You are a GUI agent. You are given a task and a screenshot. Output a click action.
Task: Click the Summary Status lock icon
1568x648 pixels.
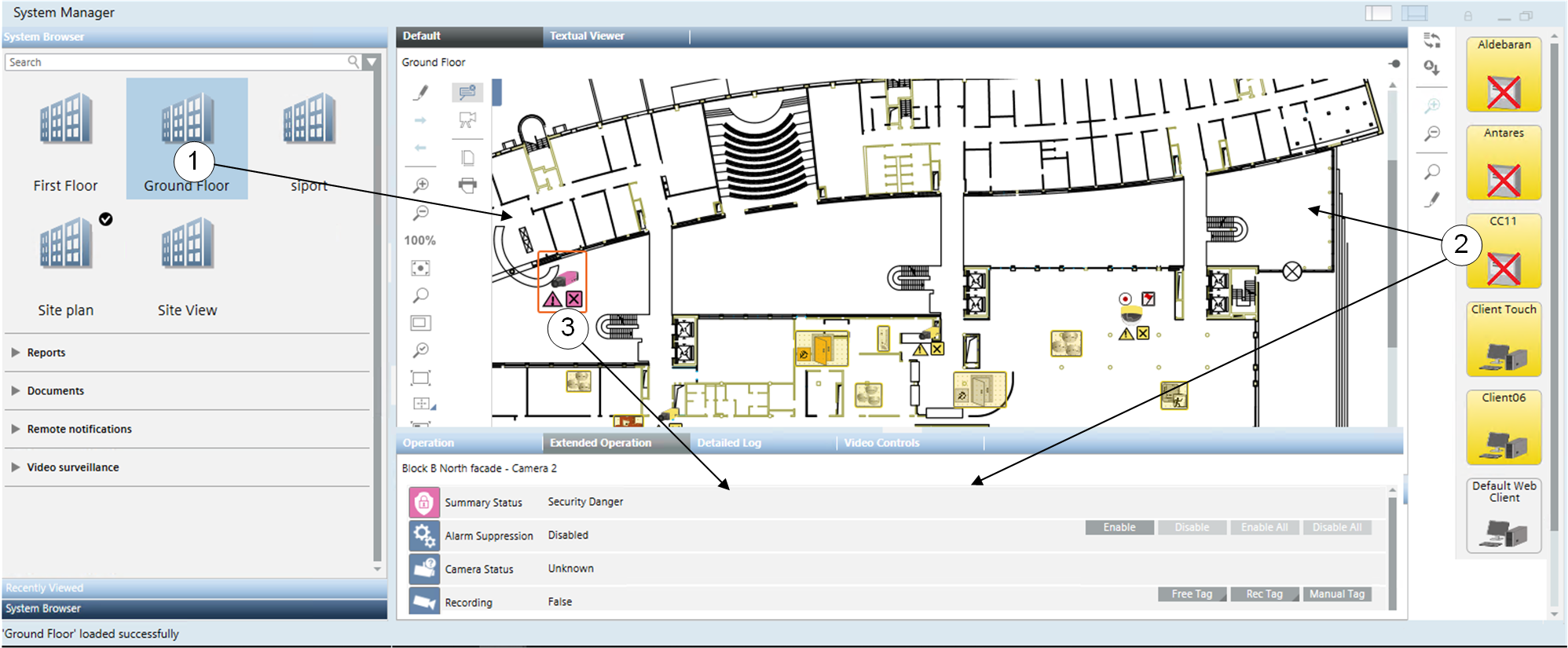point(424,503)
